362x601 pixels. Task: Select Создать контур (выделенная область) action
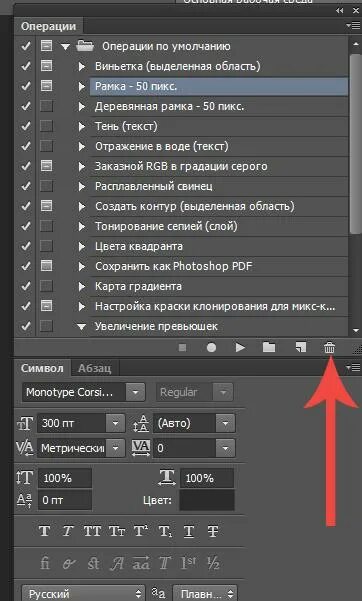click(219, 206)
